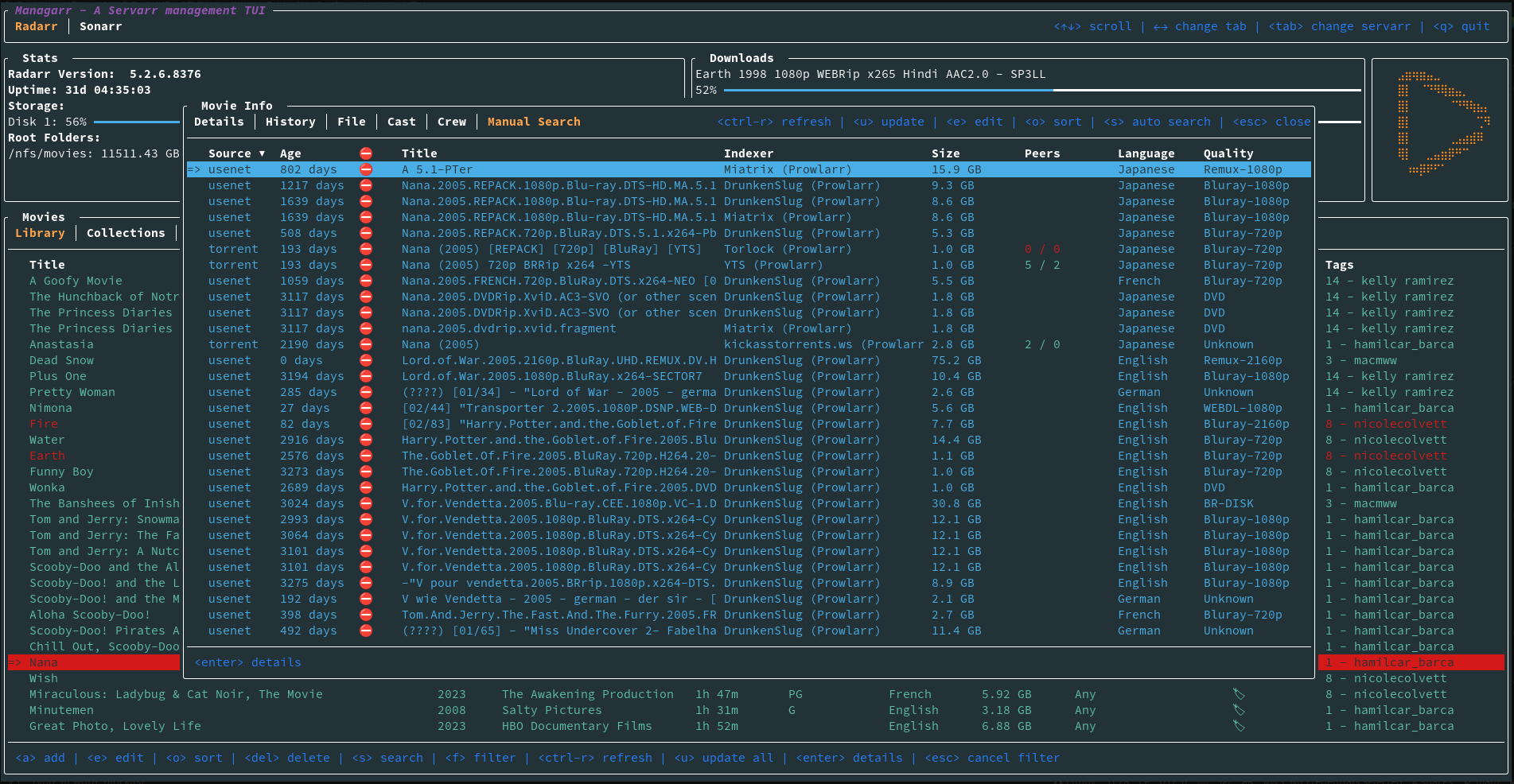Viewport: 1514px width, 784px height.
Task: Click the tag icon in the Minutemen row
Action: 1239,710
